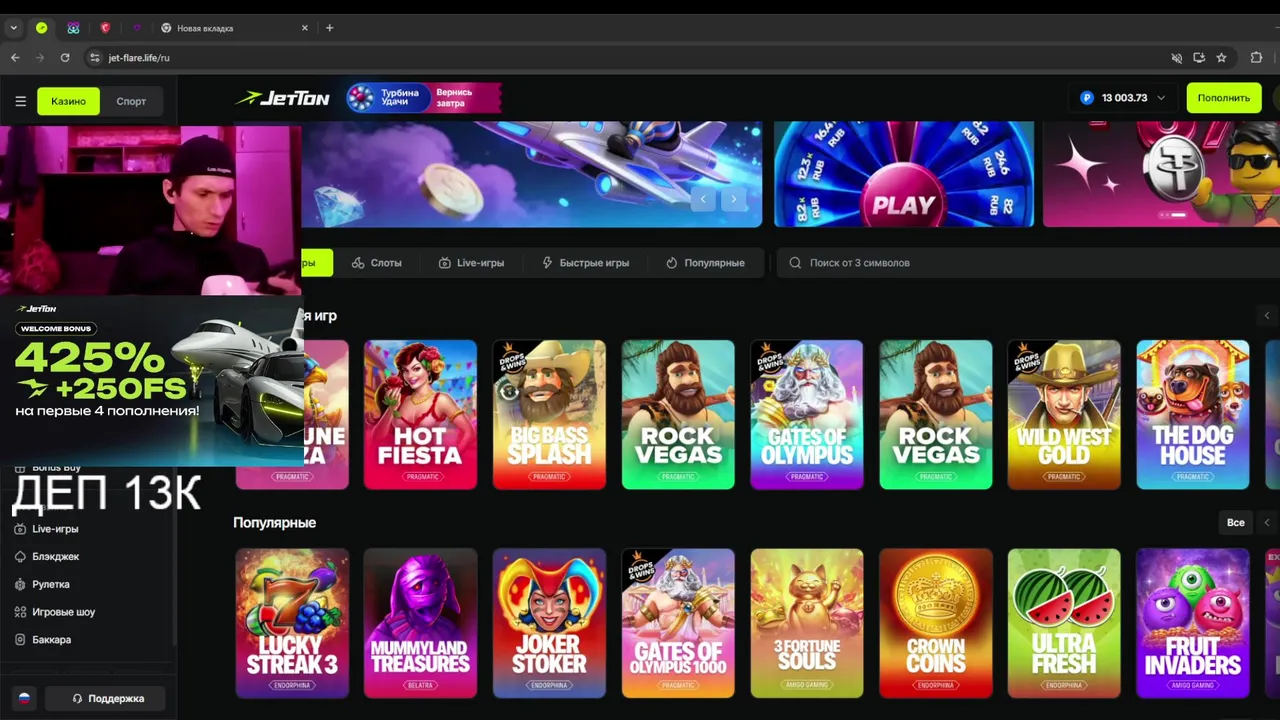The height and width of the screenshot is (720, 1280).
Task: Open the Wild West Gold game
Action: click(x=1064, y=415)
